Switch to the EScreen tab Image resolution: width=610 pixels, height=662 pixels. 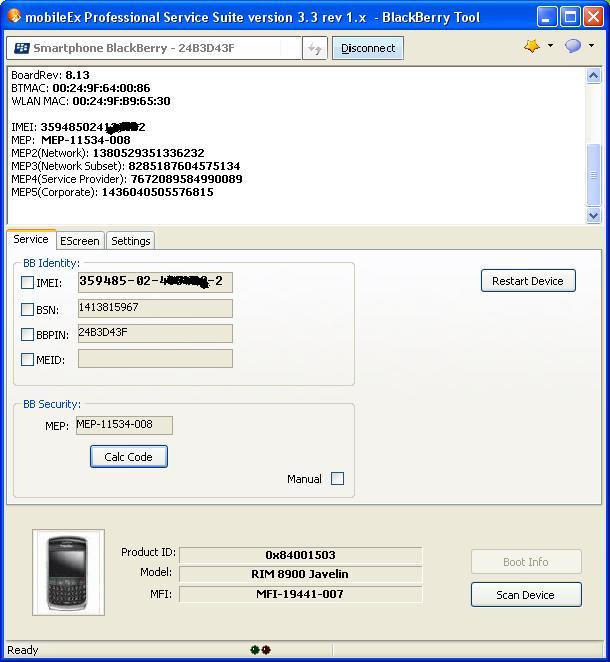(x=80, y=241)
